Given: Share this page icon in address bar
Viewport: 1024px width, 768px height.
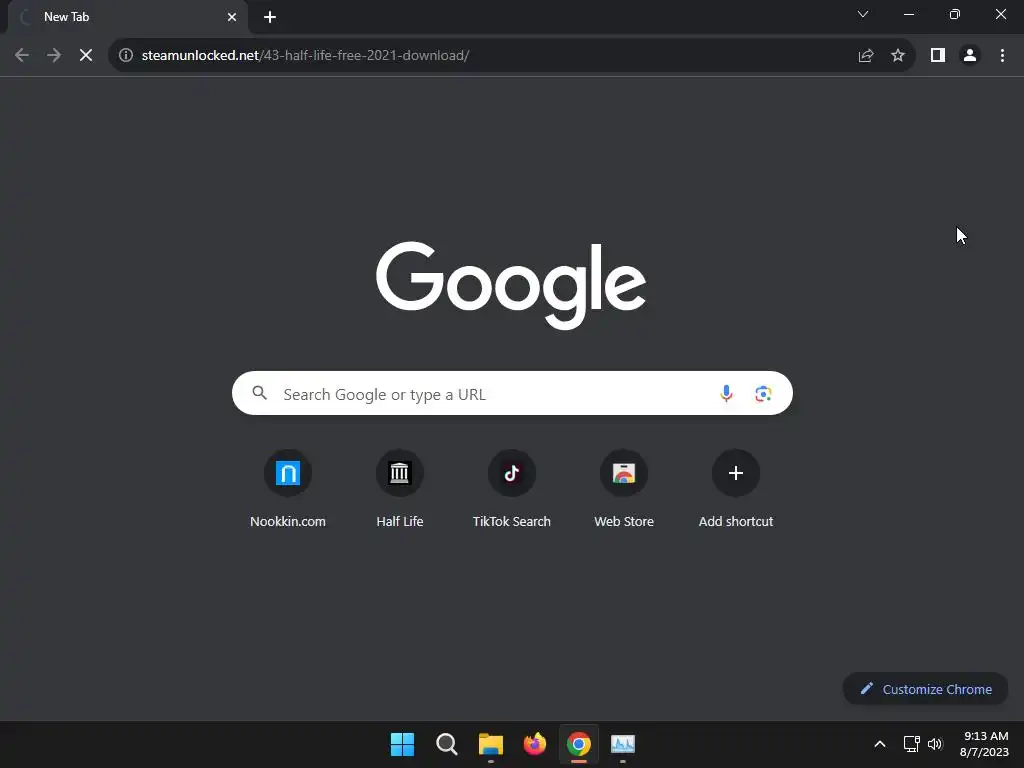Looking at the screenshot, I should pyautogui.click(x=866, y=56).
